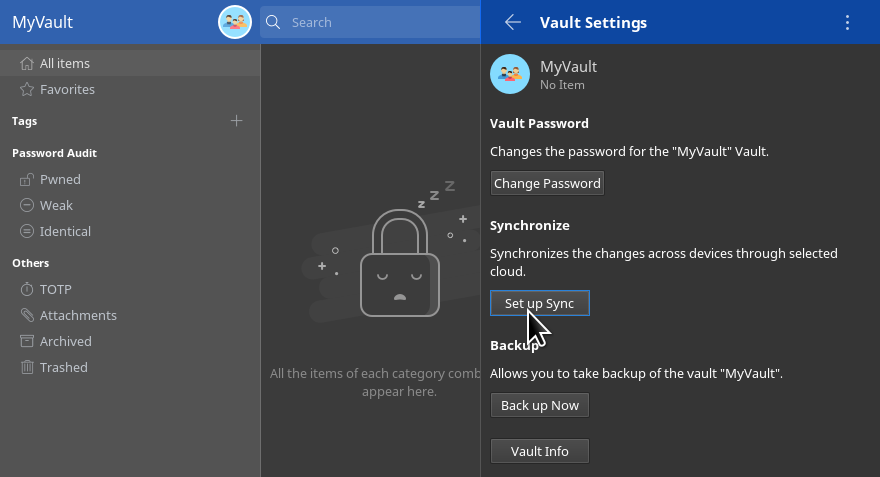
Task: Open the three-dot options menu
Action: click(x=848, y=22)
